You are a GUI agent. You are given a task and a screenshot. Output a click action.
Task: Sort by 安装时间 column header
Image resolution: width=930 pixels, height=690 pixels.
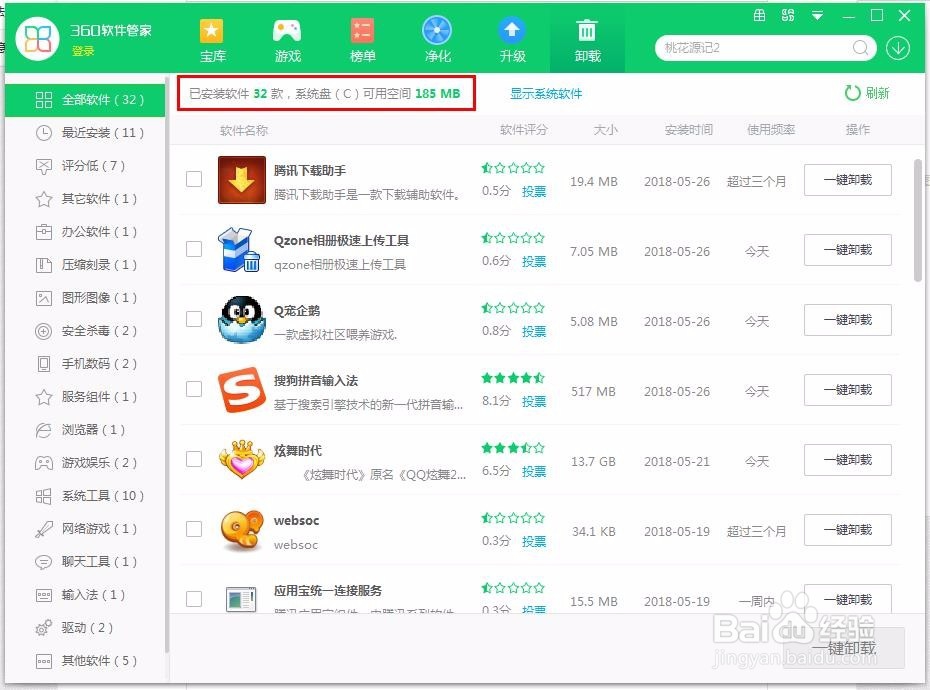[689, 130]
